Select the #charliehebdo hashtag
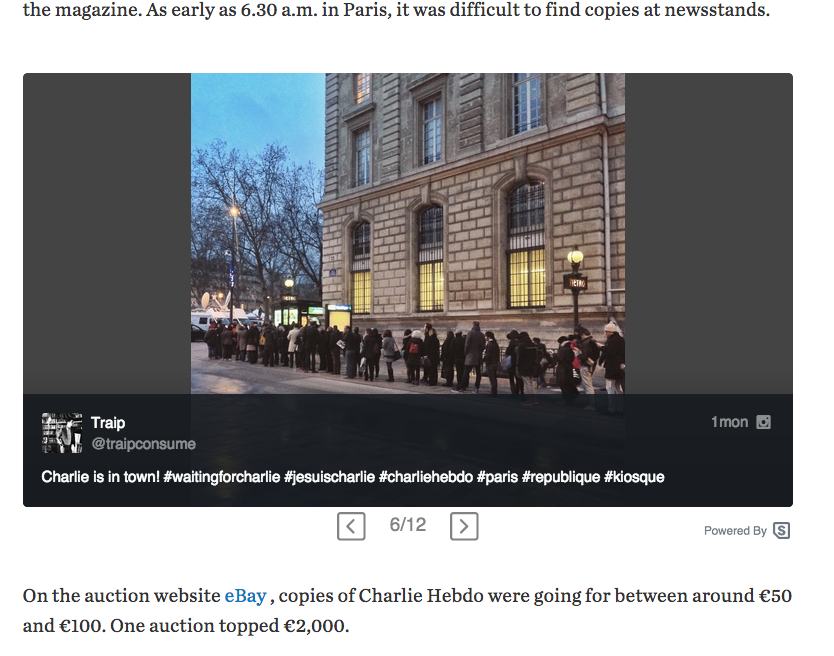The image size is (834, 656). point(426,477)
